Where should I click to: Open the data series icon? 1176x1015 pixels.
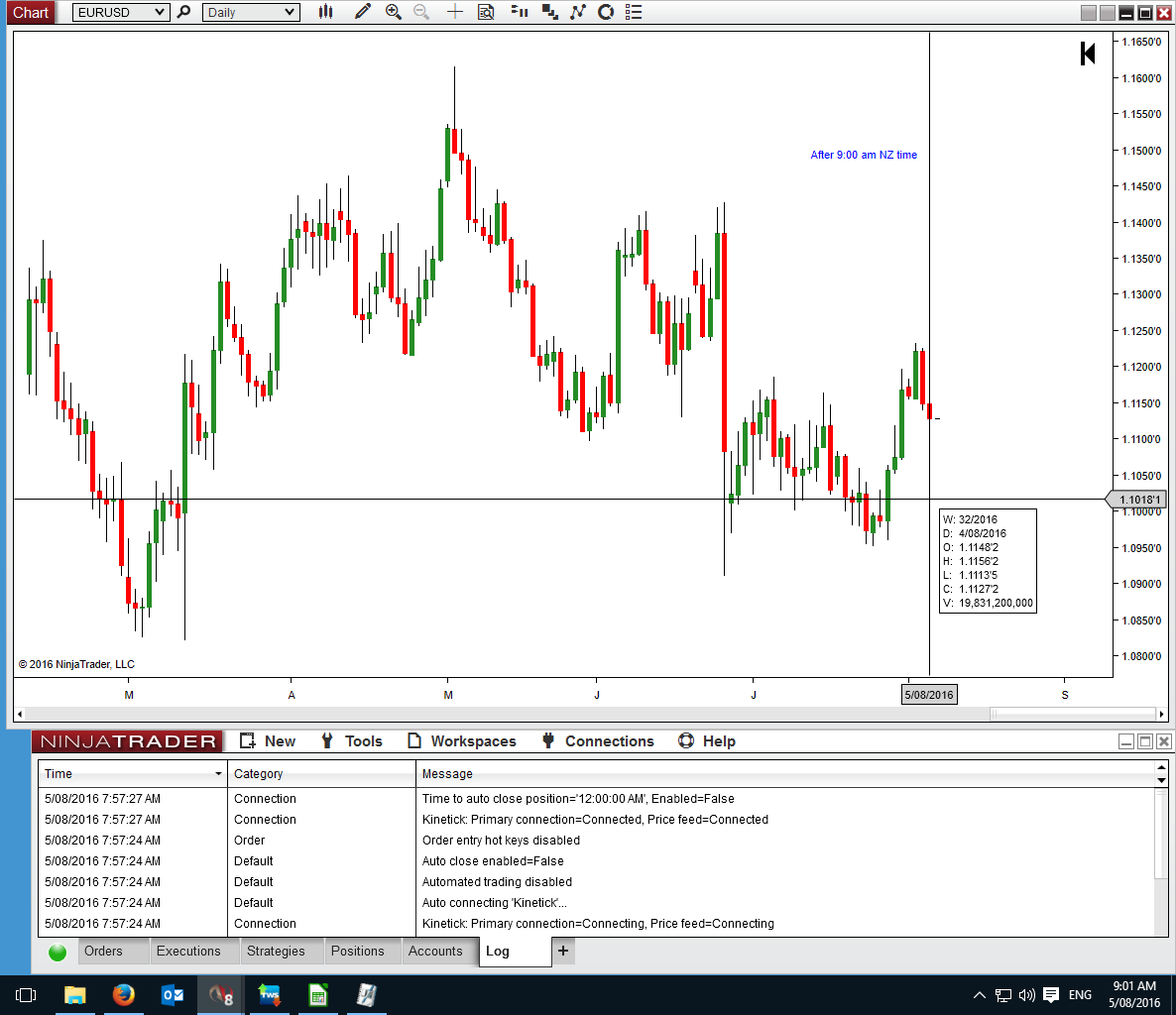pyautogui.click(x=549, y=12)
